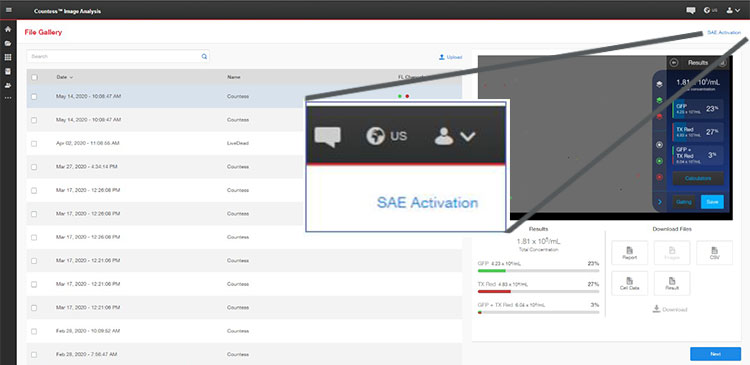
Task: Change region via globe US icon
Action: click(711, 11)
